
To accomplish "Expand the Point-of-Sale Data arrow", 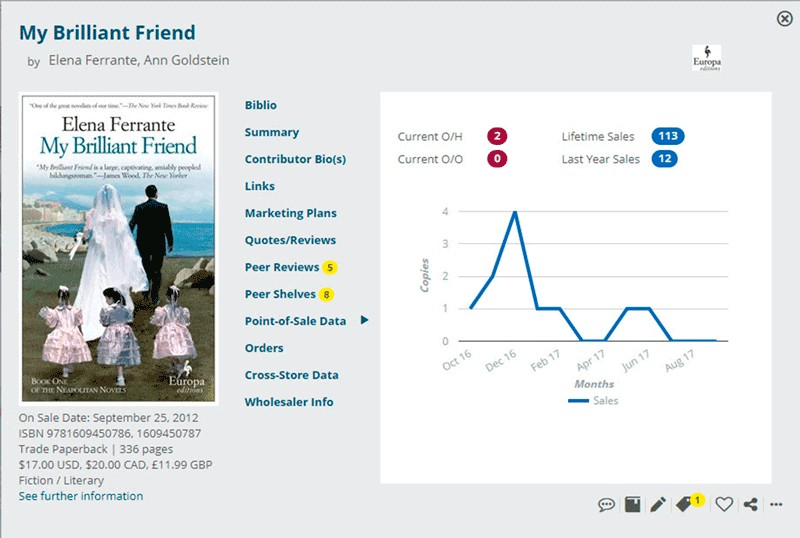I will 365,321.
